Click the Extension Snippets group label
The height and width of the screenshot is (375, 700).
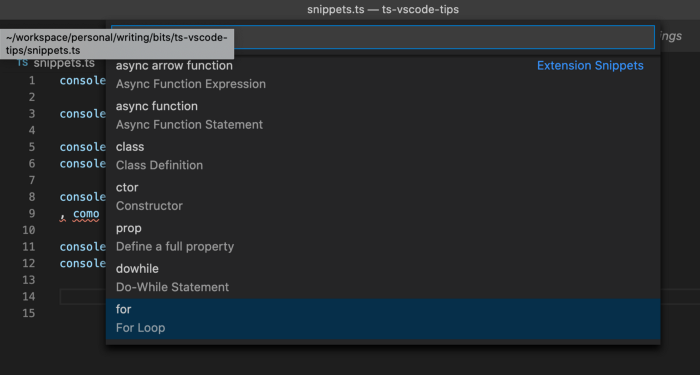click(590, 66)
